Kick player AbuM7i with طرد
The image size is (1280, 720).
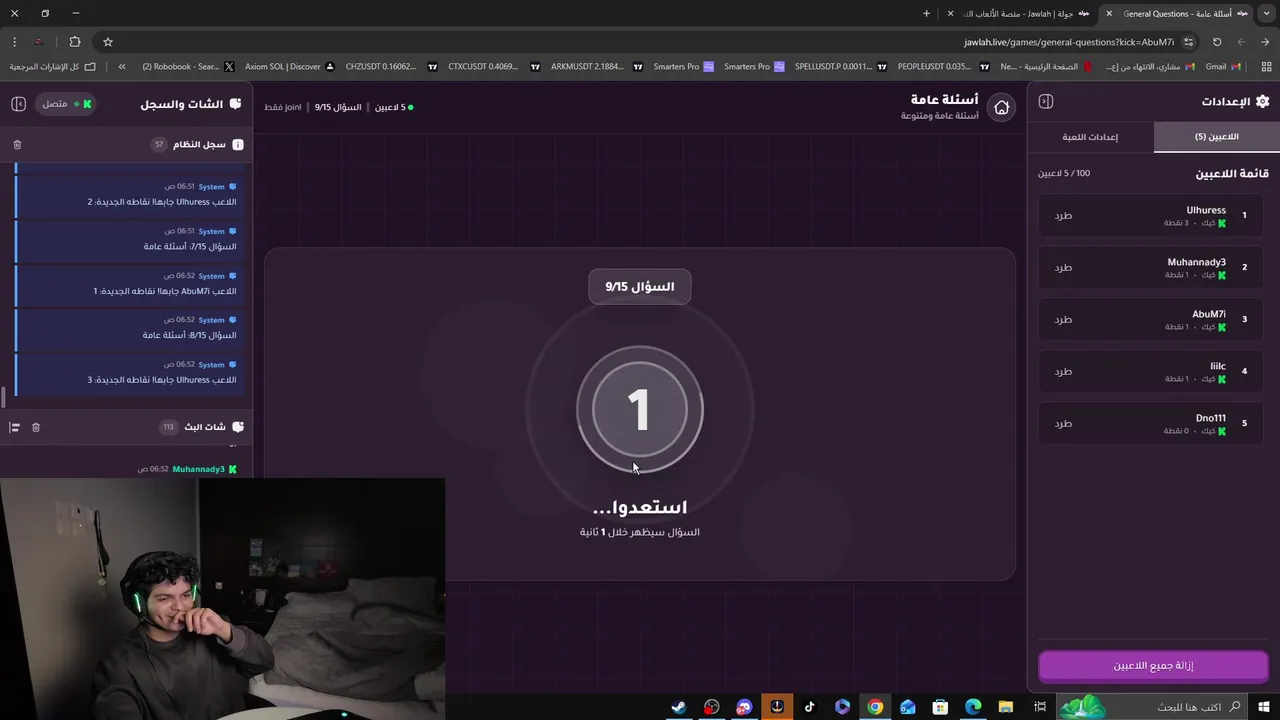tap(1063, 319)
